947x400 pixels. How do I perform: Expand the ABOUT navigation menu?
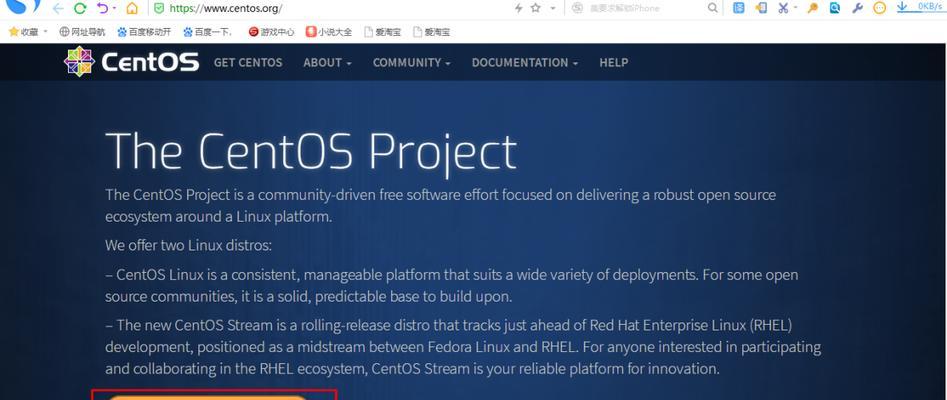click(327, 63)
